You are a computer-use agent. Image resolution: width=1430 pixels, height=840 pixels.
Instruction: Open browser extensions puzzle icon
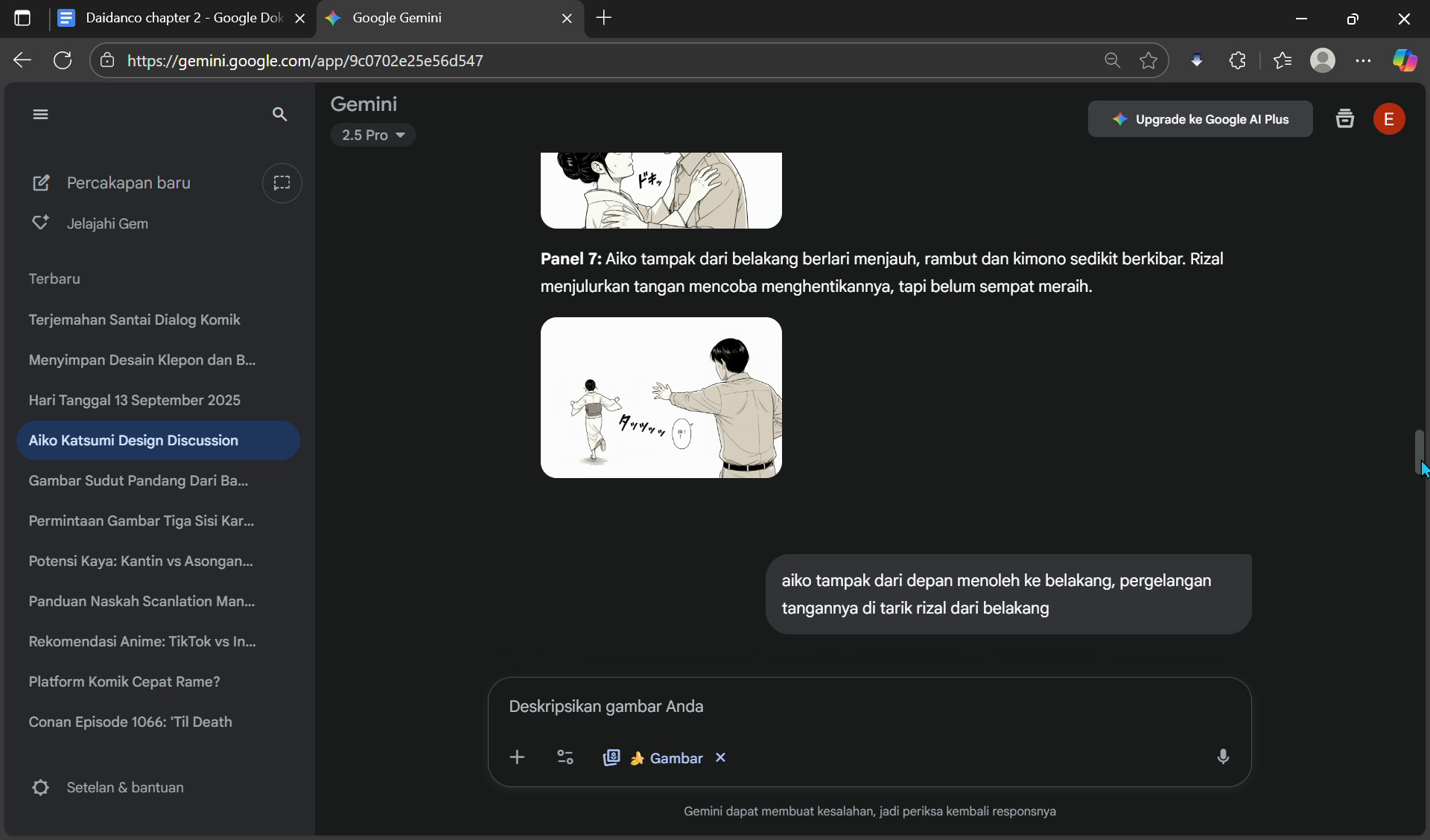[1237, 60]
